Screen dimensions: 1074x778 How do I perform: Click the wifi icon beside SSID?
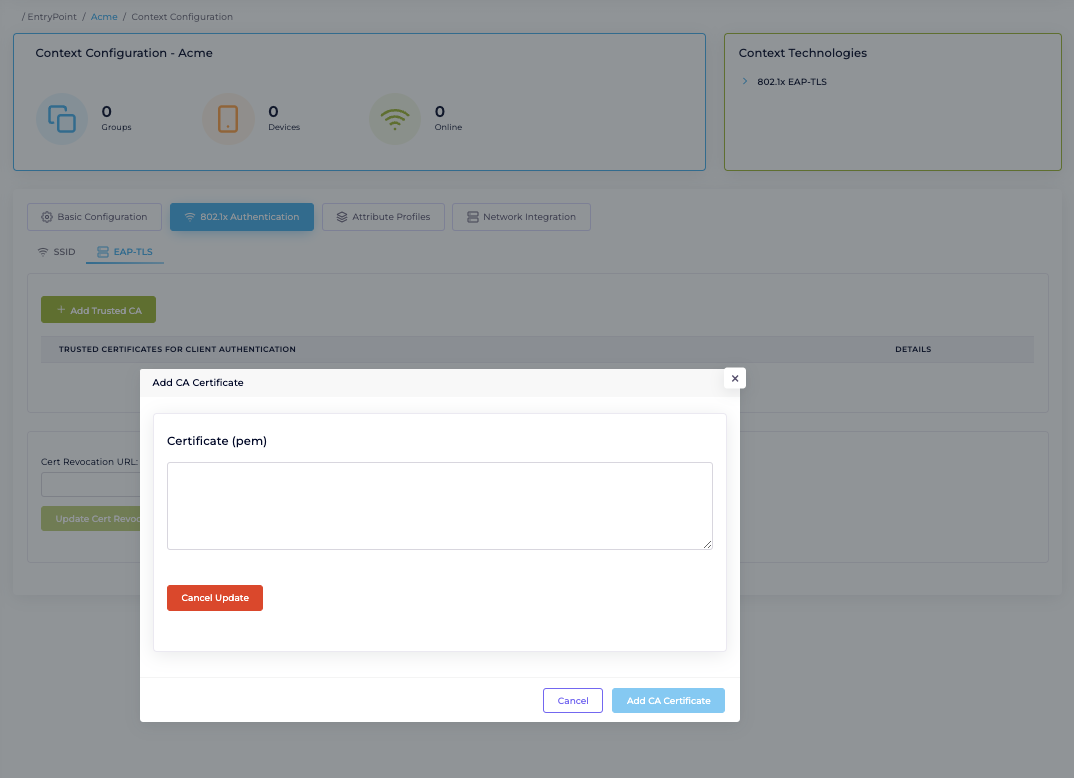42,252
